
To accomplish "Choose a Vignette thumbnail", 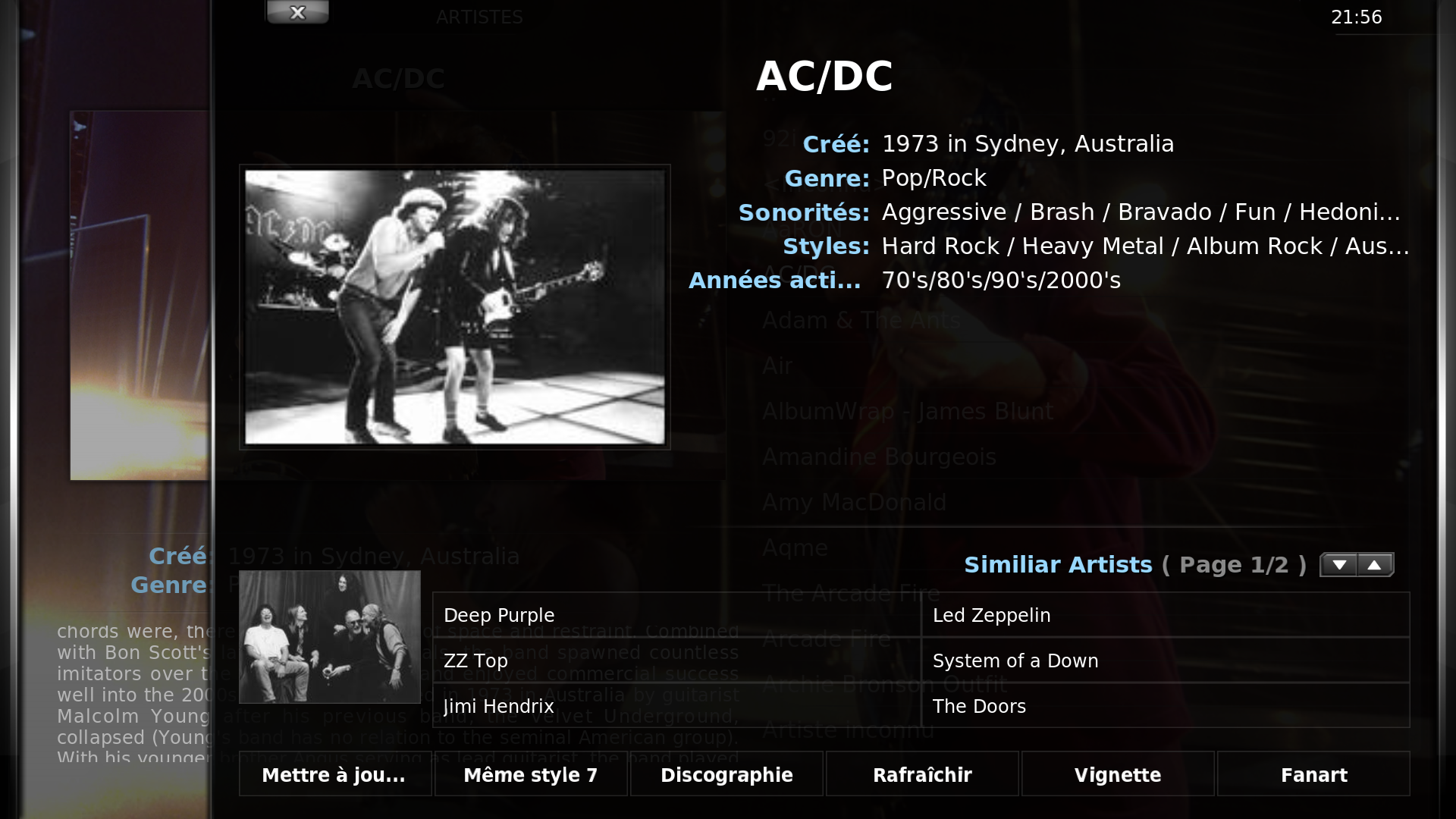I will 1118,774.
